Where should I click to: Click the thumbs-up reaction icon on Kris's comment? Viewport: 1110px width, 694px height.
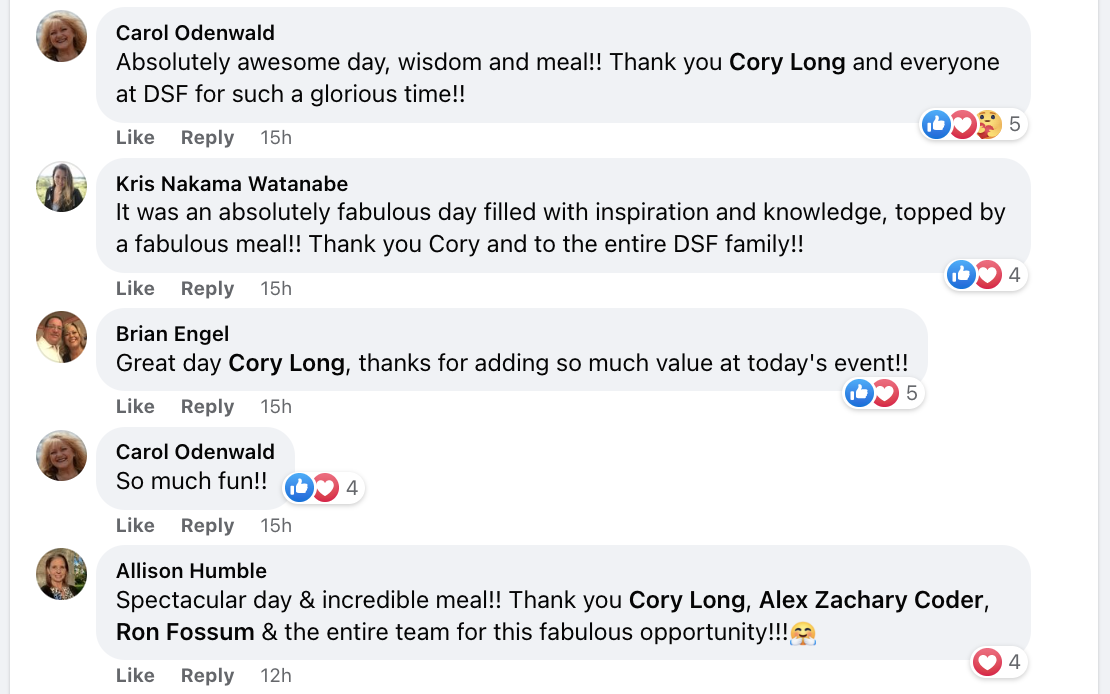click(961, 274)
